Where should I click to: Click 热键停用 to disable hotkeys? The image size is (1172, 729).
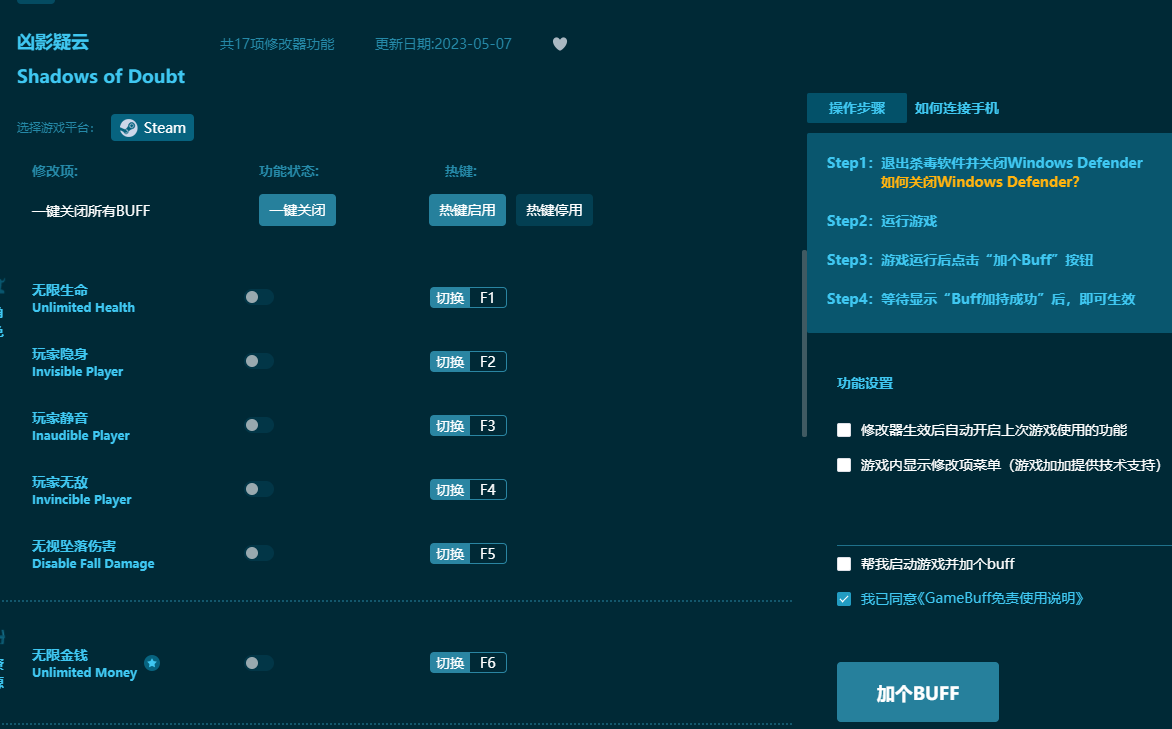pyautogui.click(x=554, y=210)
